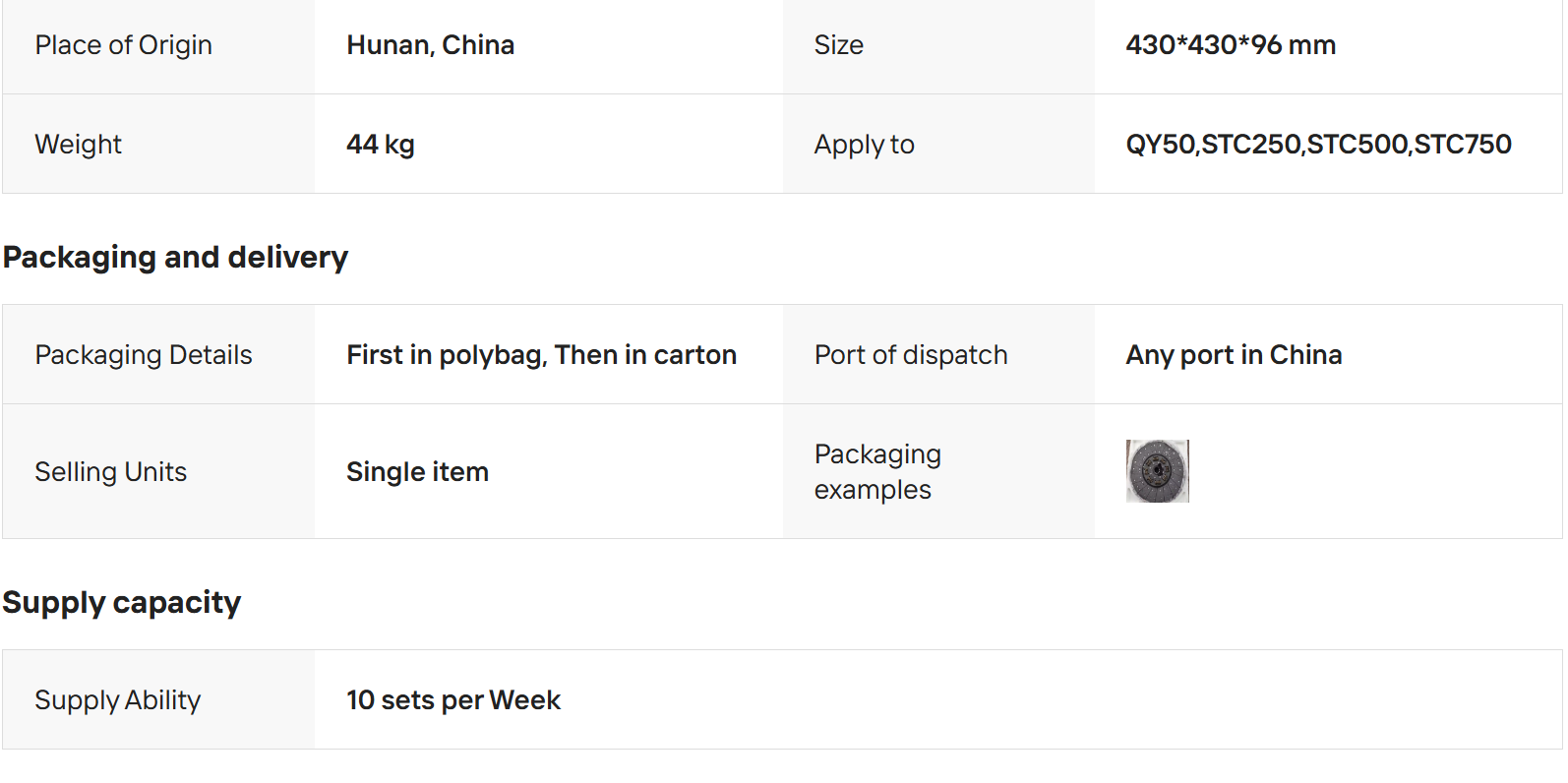Click the "Size" attribute label

(838, 45)
